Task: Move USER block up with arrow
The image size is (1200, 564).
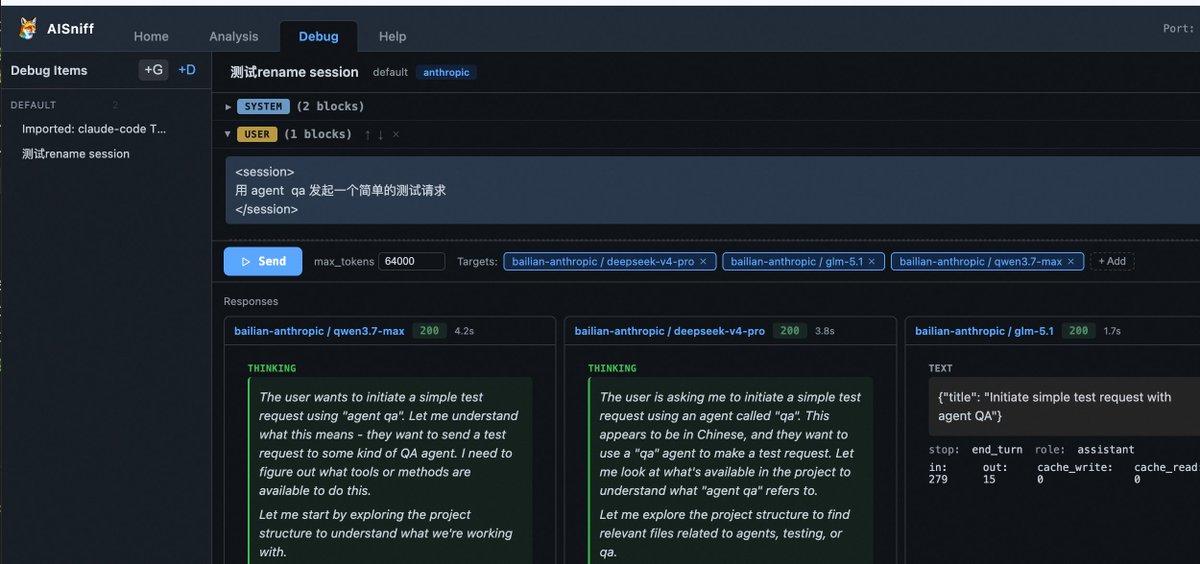Action: pos(368,134)
